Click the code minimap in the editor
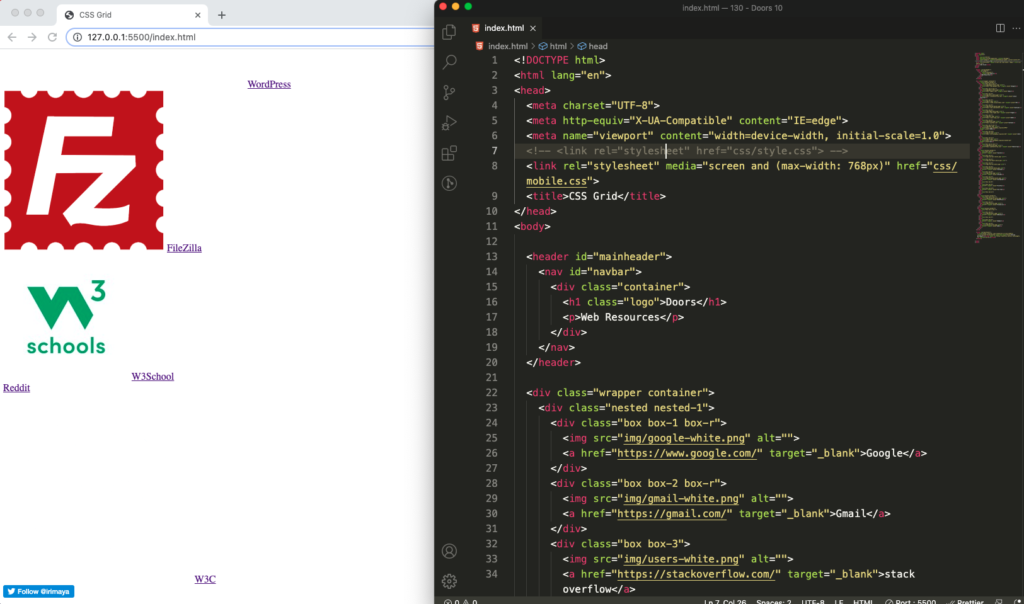The width and height of the screenshot is (1024, 604). (997, 147)
